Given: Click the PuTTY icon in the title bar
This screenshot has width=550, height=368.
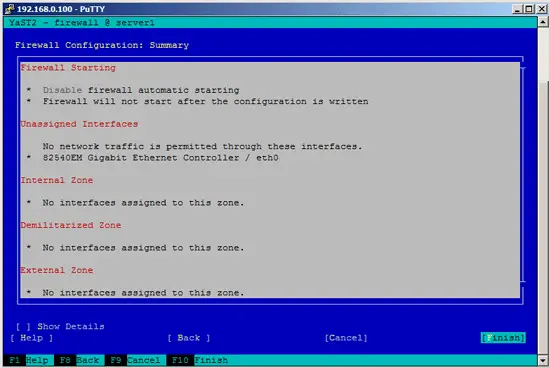Looking at the screenshot, I should 10,9.
